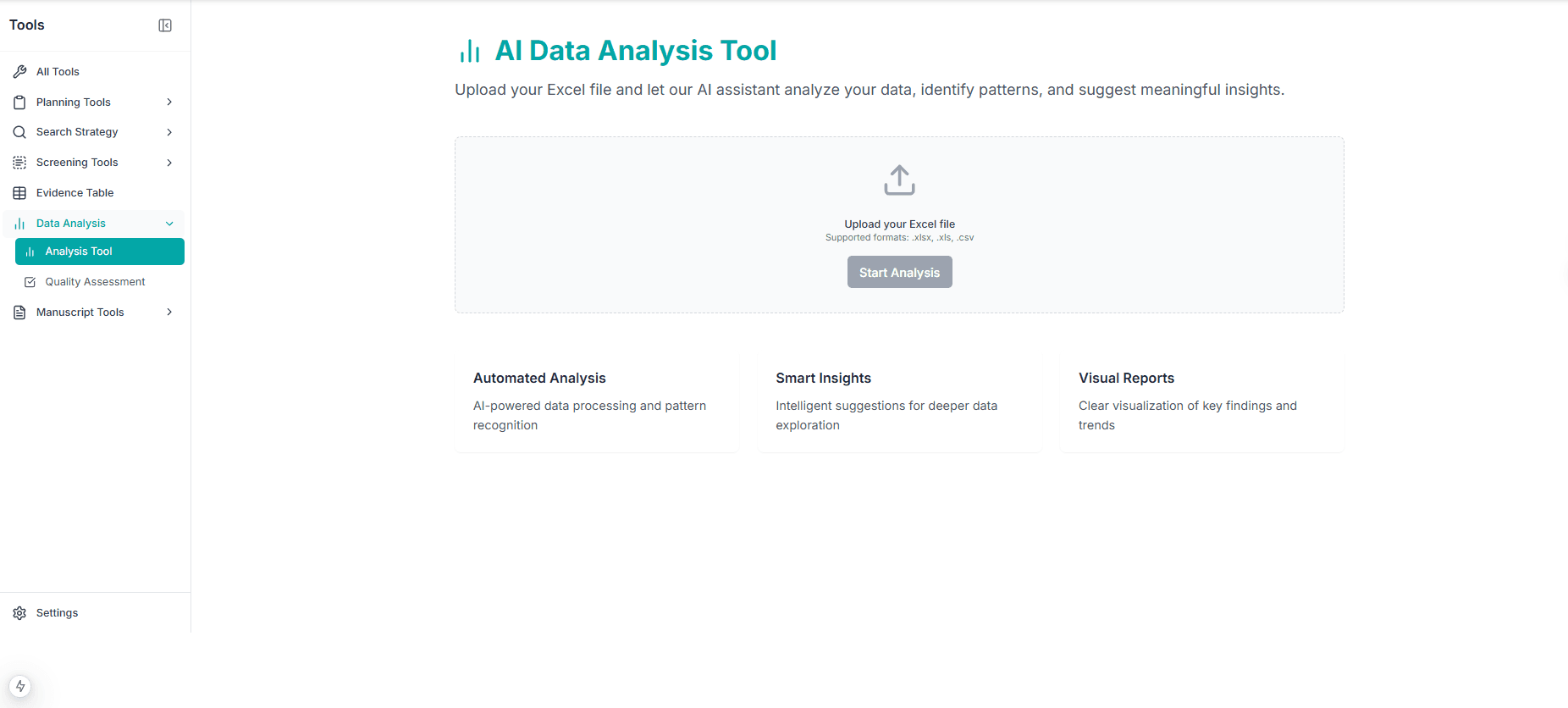1568x708 pixels.
Task: Expand the Search Strategy chevron
Action: [169, 132]
